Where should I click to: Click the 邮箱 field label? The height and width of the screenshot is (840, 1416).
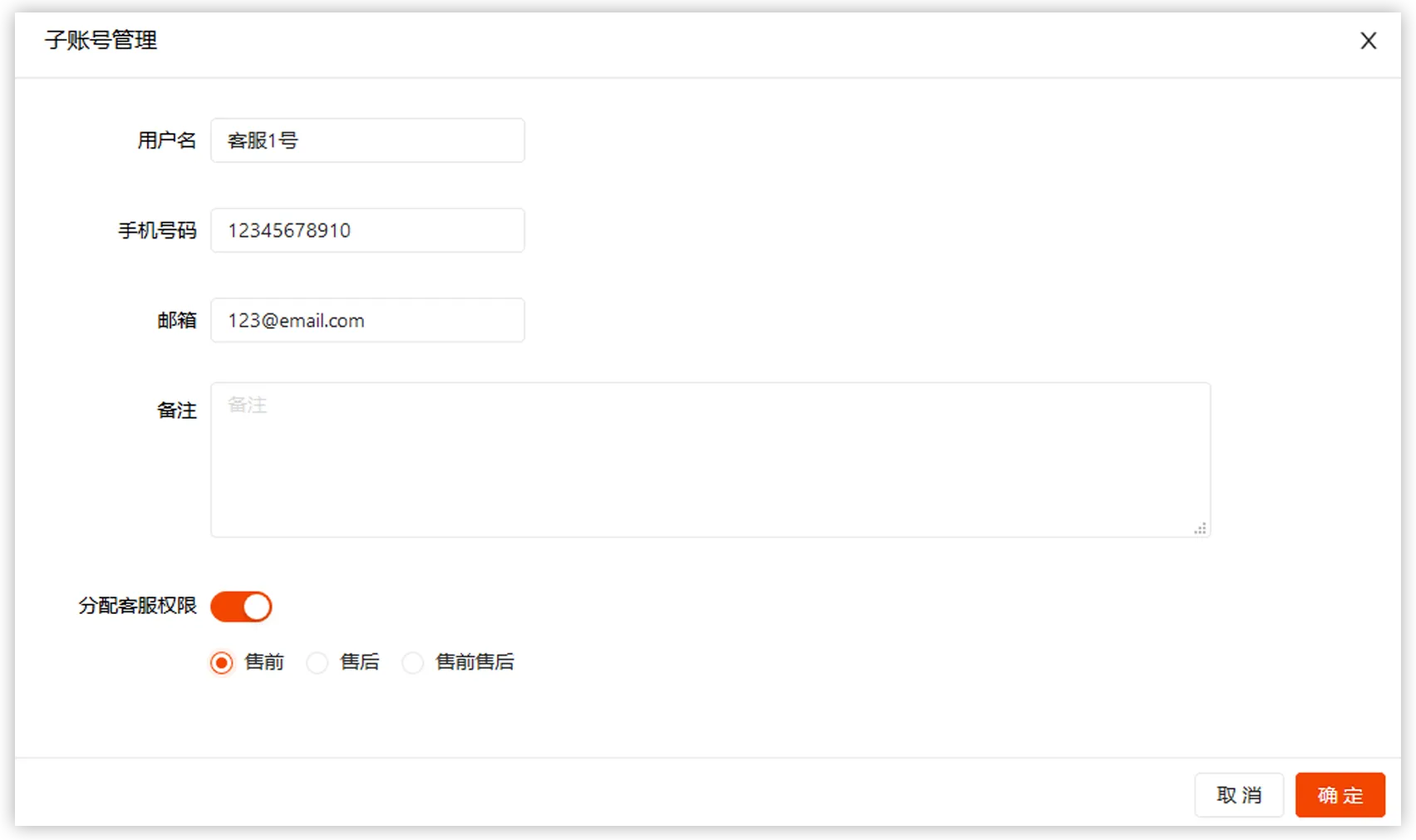coord(177,320)
